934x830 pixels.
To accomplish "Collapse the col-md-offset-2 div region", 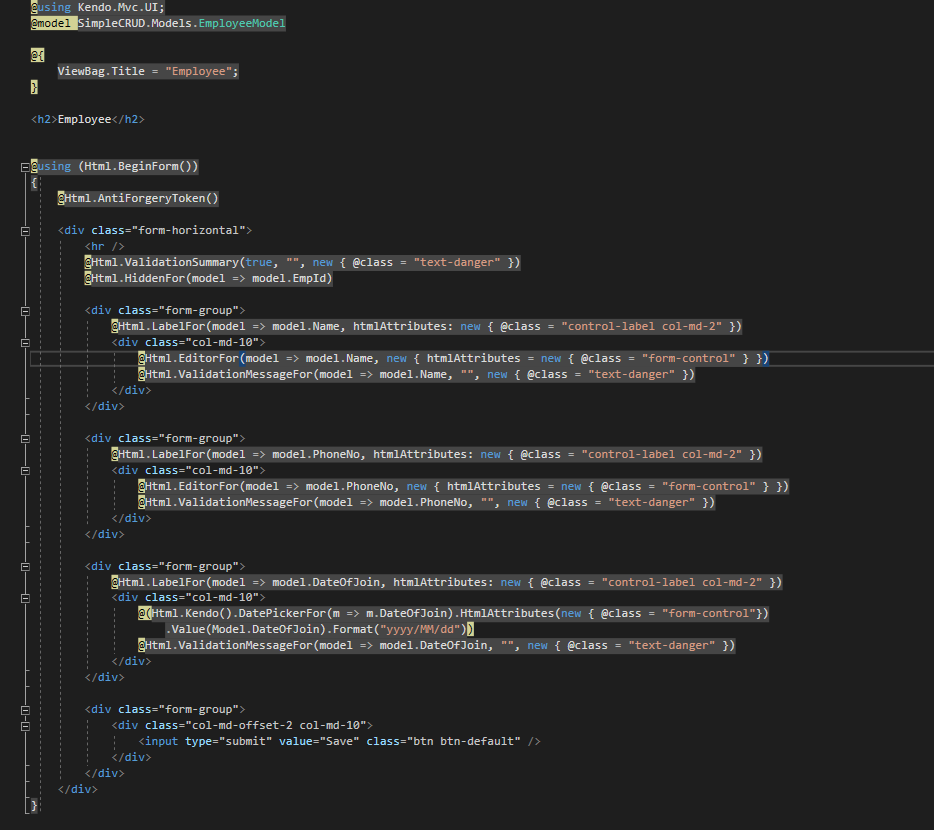I will coord(24,726).
